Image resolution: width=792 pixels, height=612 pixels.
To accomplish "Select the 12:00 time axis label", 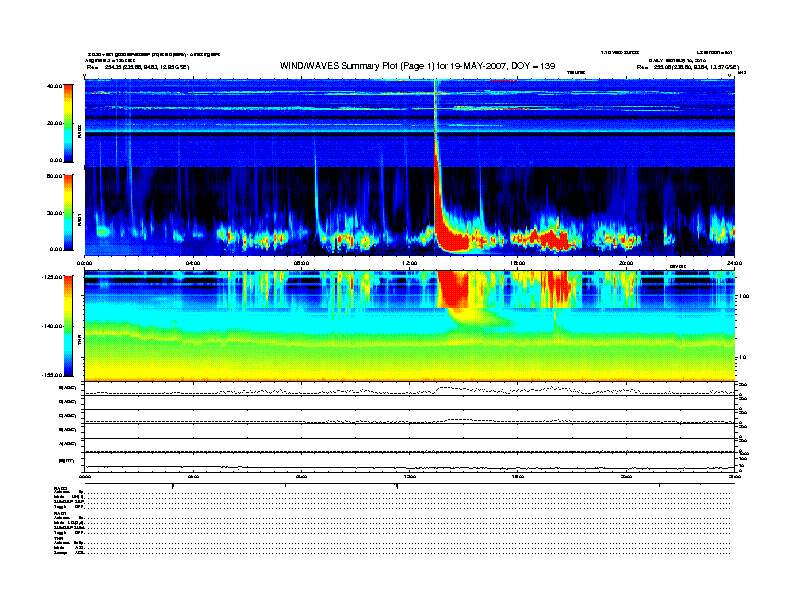I will [x=409, y=263].
